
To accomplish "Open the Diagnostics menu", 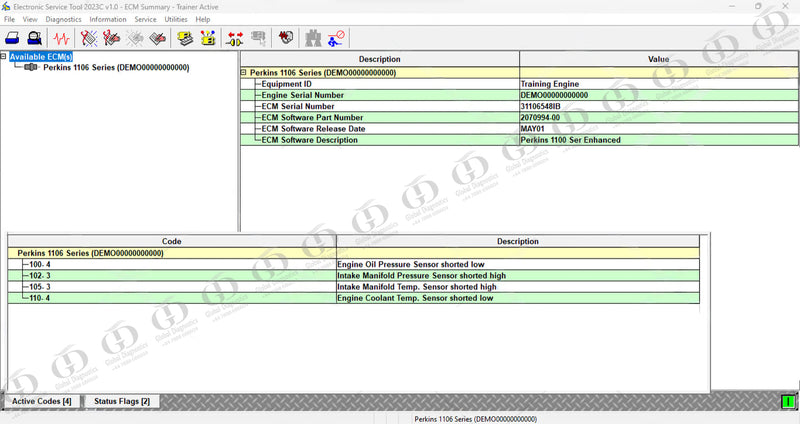I will tap(63, 19).
